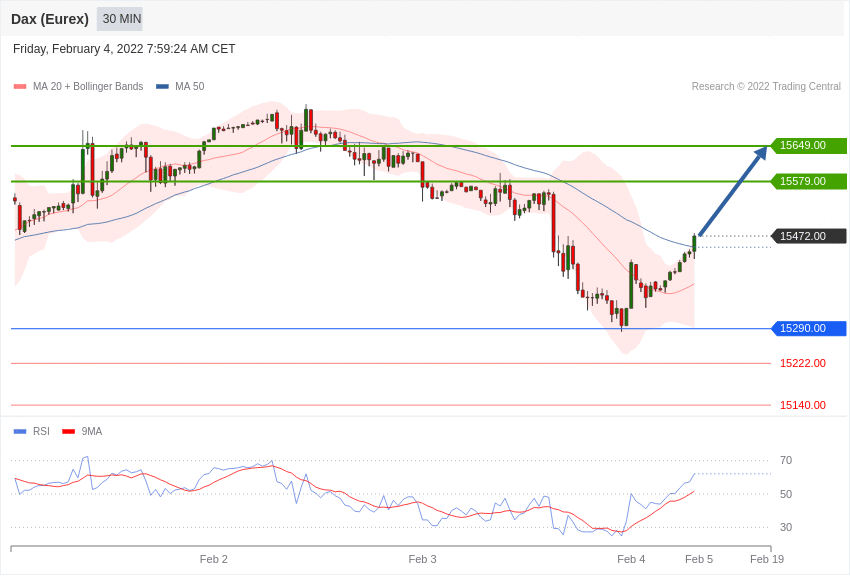850x576 pixels.
Task: Click the MA 50 legend label
Action: tap(190, 86)
